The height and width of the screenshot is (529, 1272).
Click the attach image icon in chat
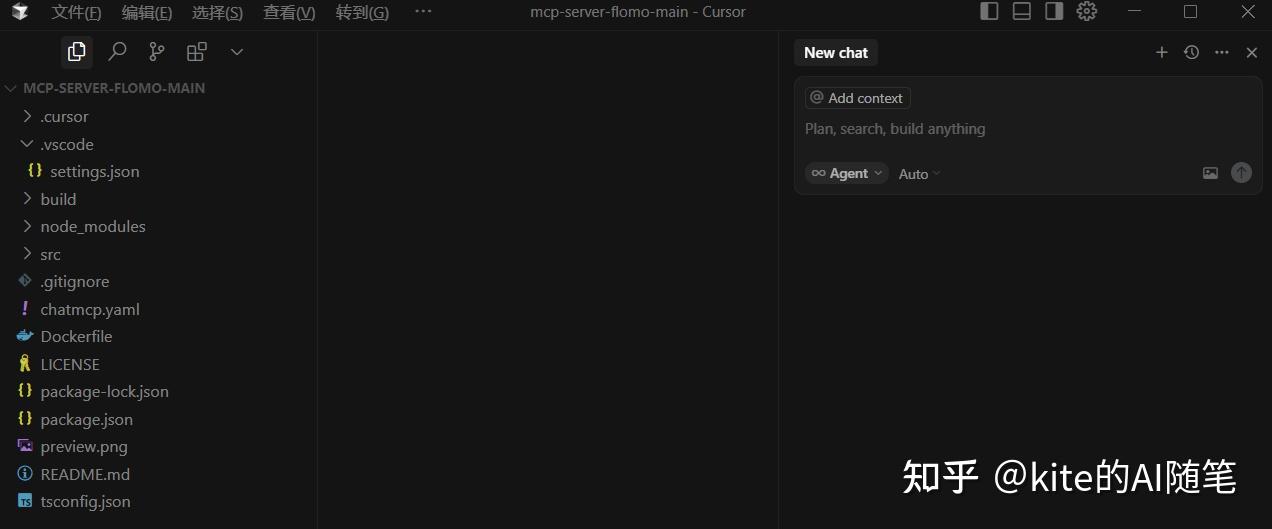click(x=1210, y=173)
